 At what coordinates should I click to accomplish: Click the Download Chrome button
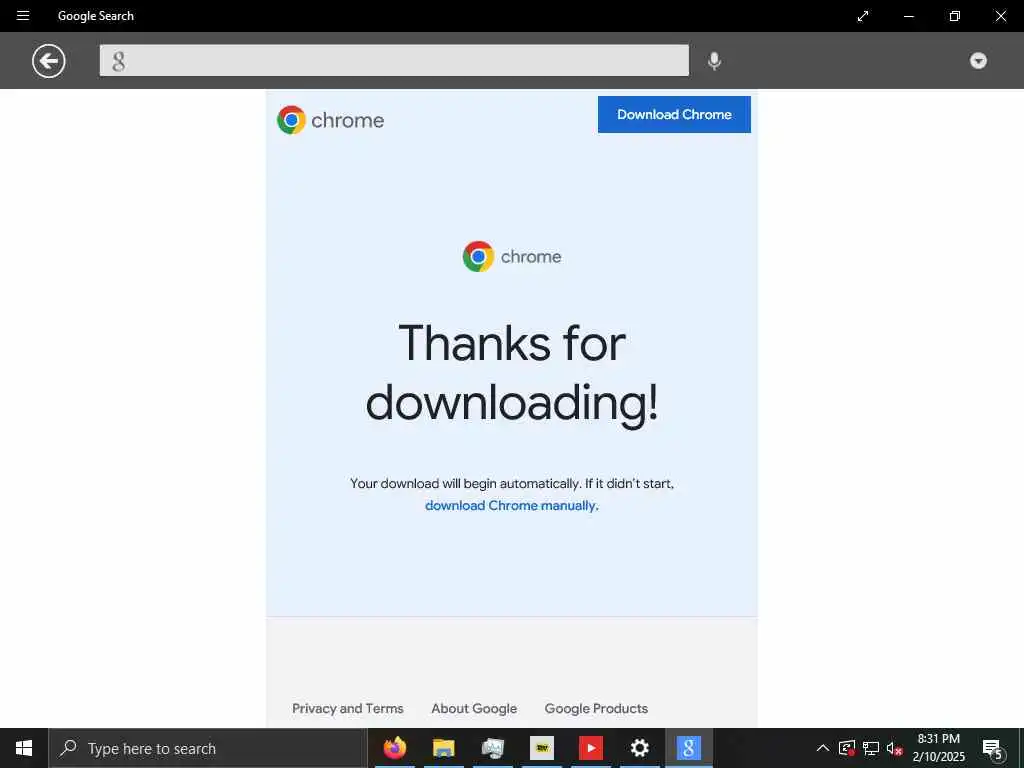tap(674, 114)
